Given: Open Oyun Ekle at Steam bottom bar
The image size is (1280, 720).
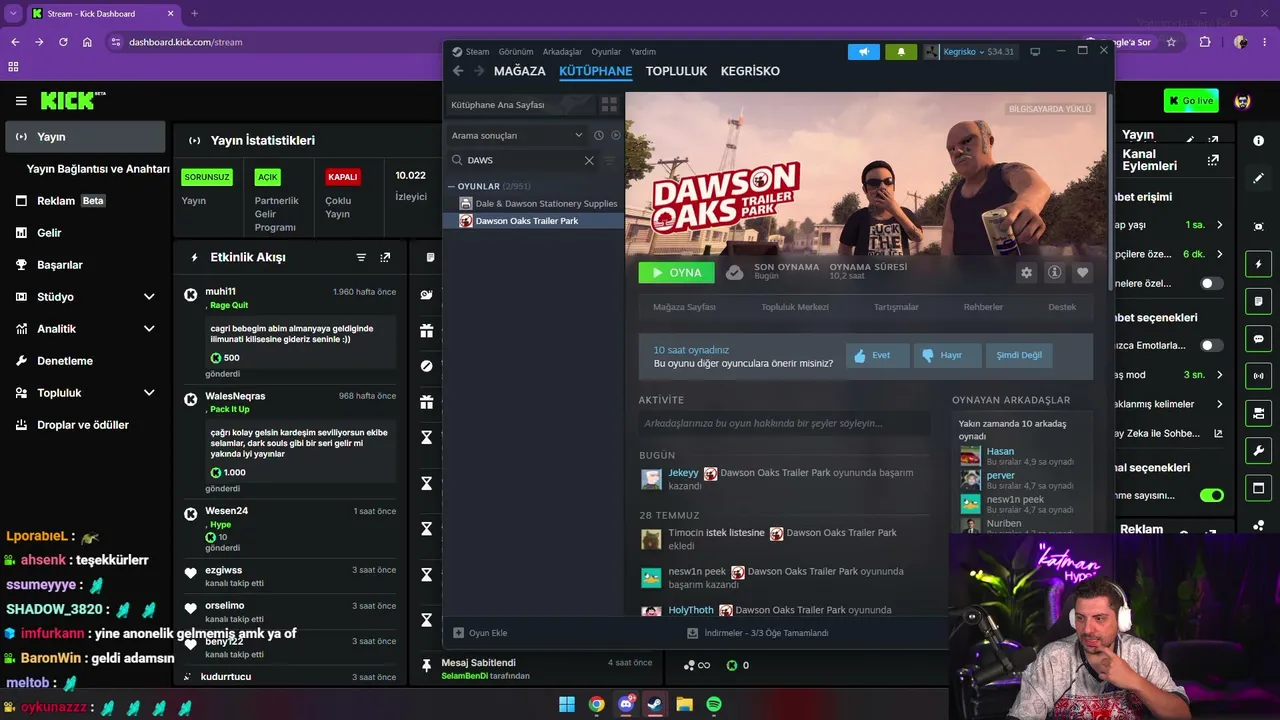Looking at the screenshot, I should (x=480, y=633).
